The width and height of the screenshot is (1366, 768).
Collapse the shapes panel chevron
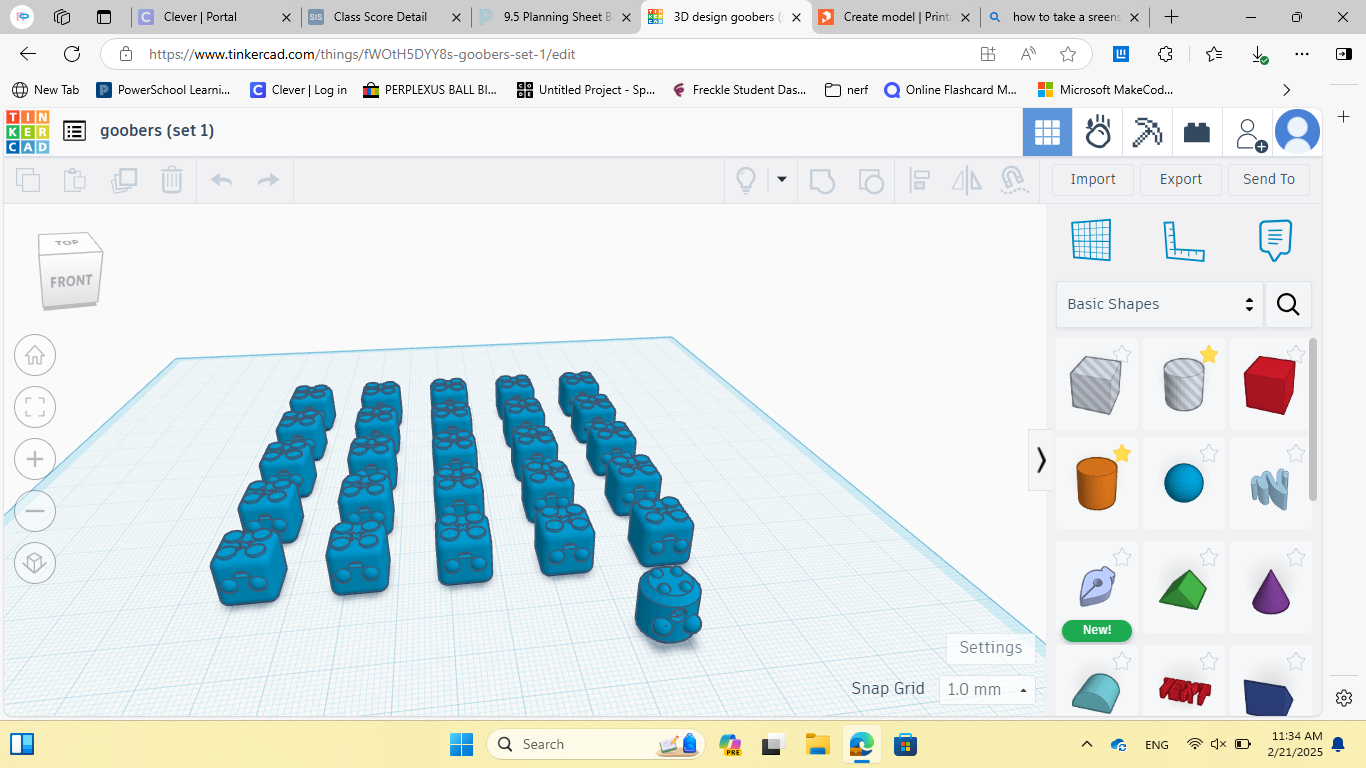tap(1041, 460)
